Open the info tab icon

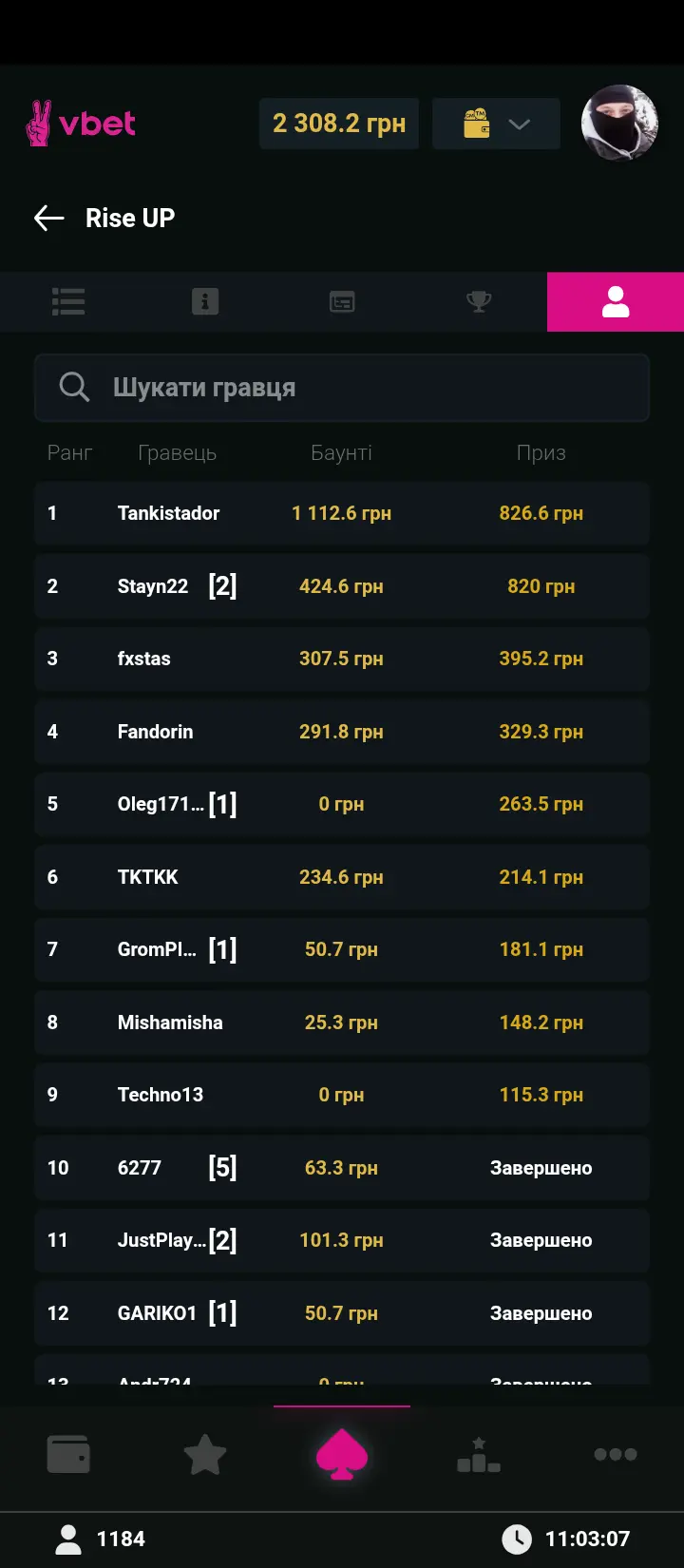tap(205, 302)
